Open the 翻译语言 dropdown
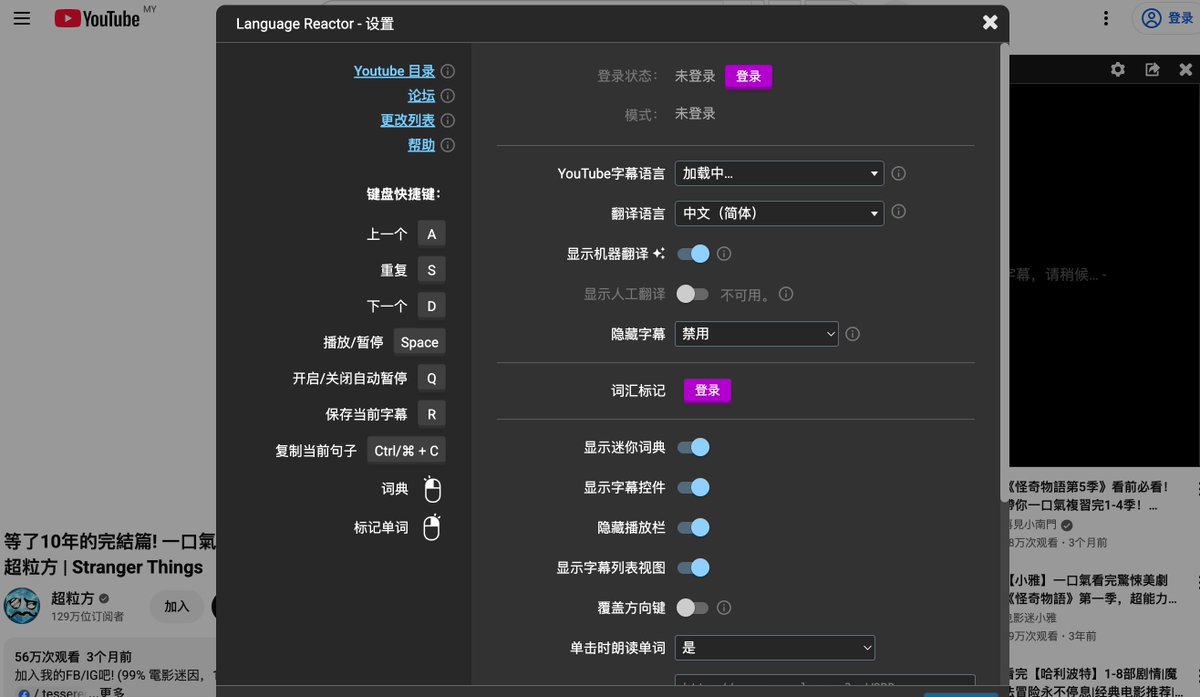The width and height of the screenshot is (1200, 697). pyautogui.click(x=779, y=213)
